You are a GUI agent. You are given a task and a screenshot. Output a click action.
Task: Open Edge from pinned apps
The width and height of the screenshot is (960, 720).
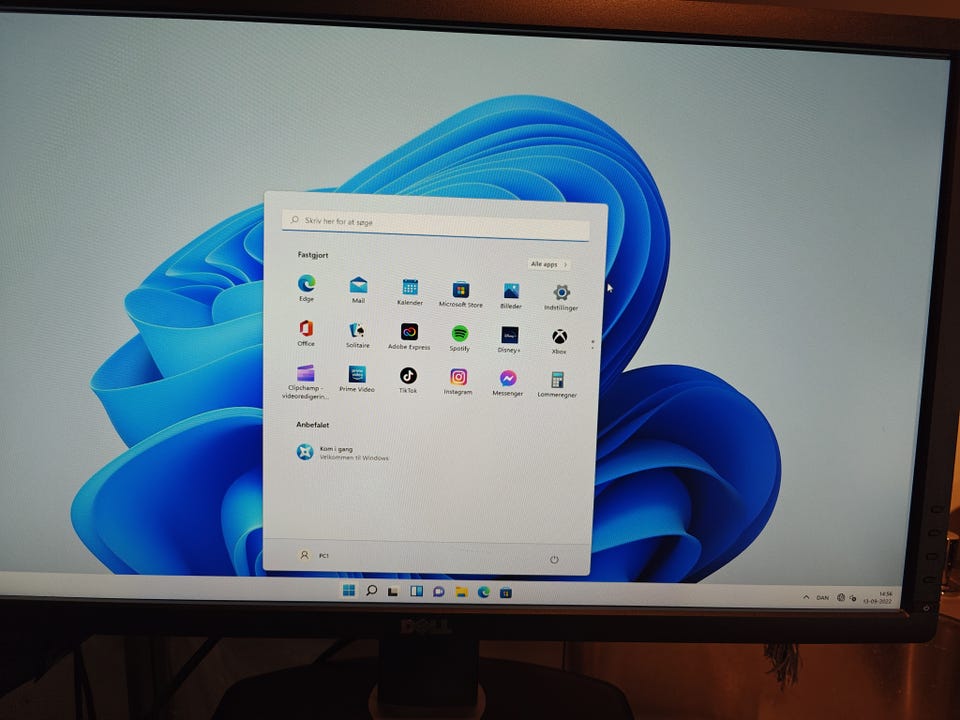pos(307,288)
